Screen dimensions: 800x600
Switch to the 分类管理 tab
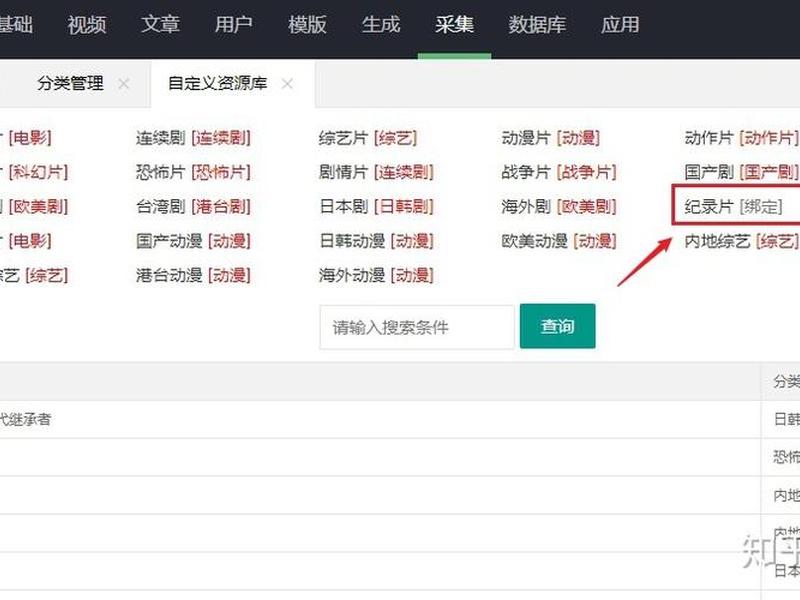[x=70, y=83]
